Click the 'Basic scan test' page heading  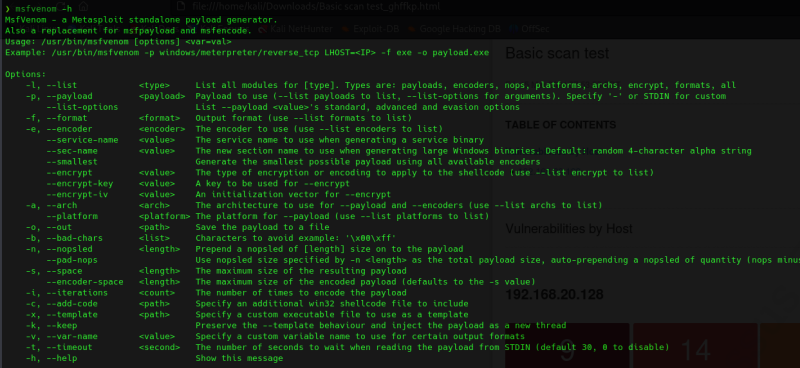click(x=557, y=54)
